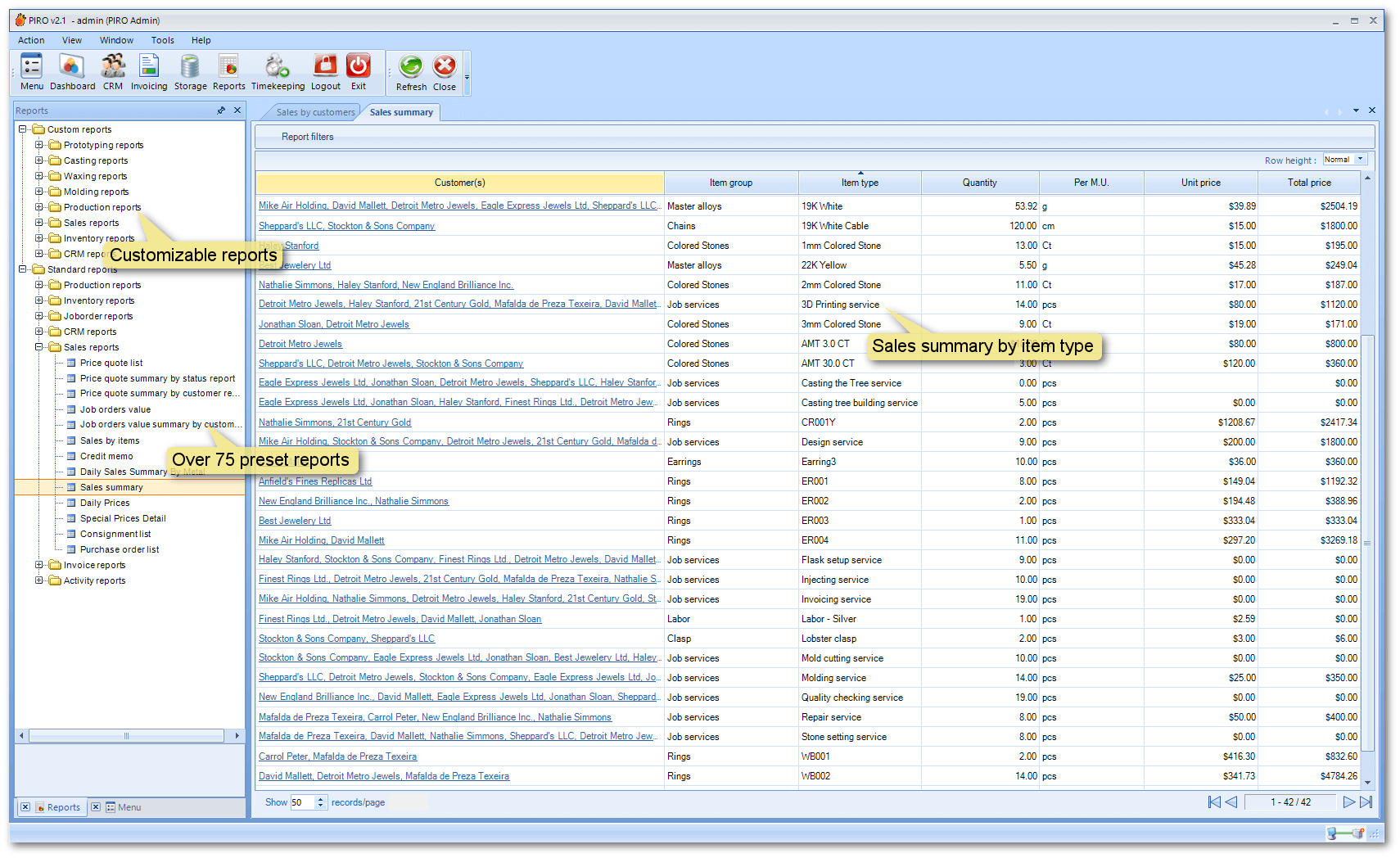Increase records per page with up stepper
The image size is (1400, 858).
[x=321, y=799]
